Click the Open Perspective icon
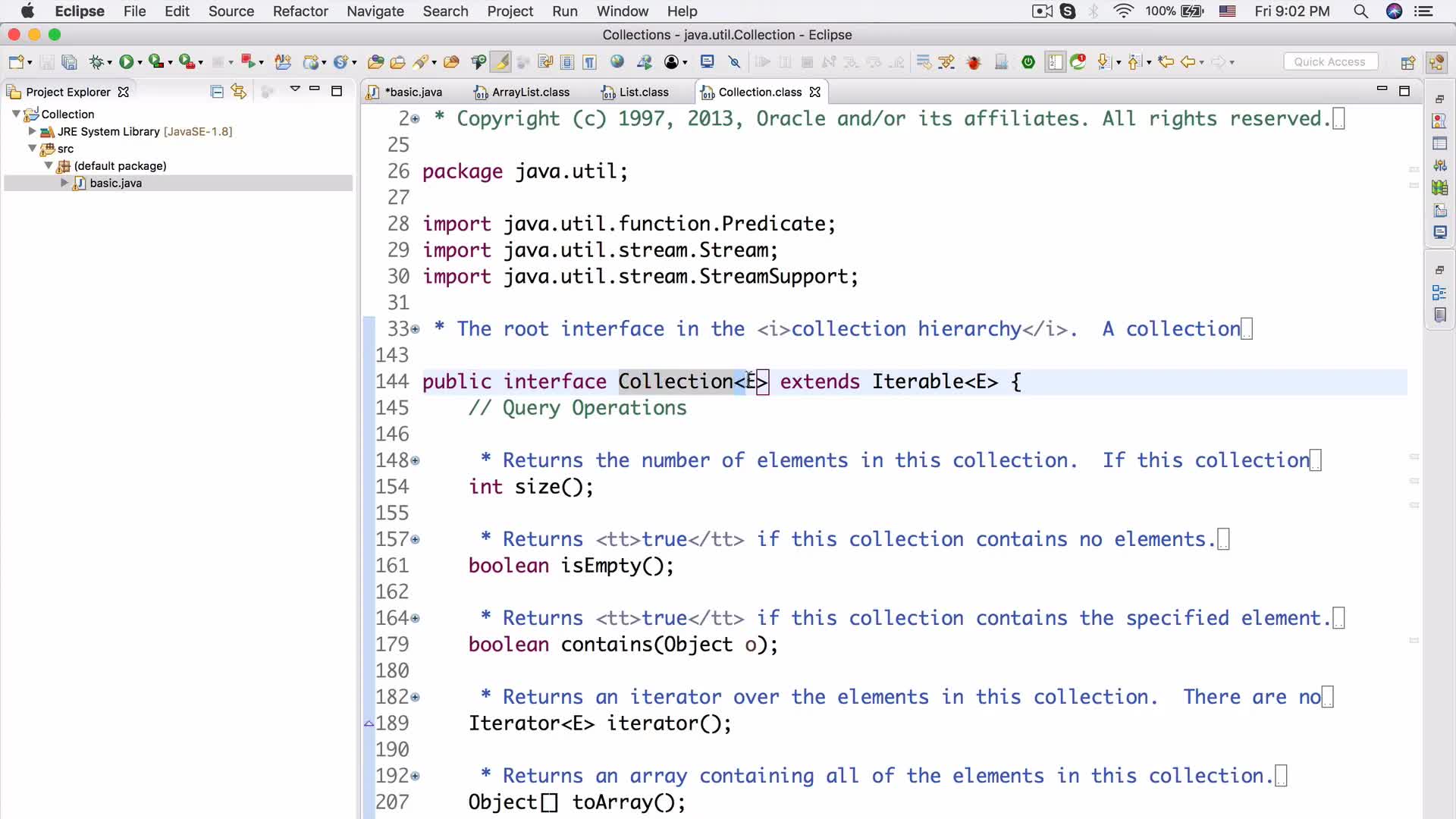1456x819 pixels. click(x=1408, y=62)
